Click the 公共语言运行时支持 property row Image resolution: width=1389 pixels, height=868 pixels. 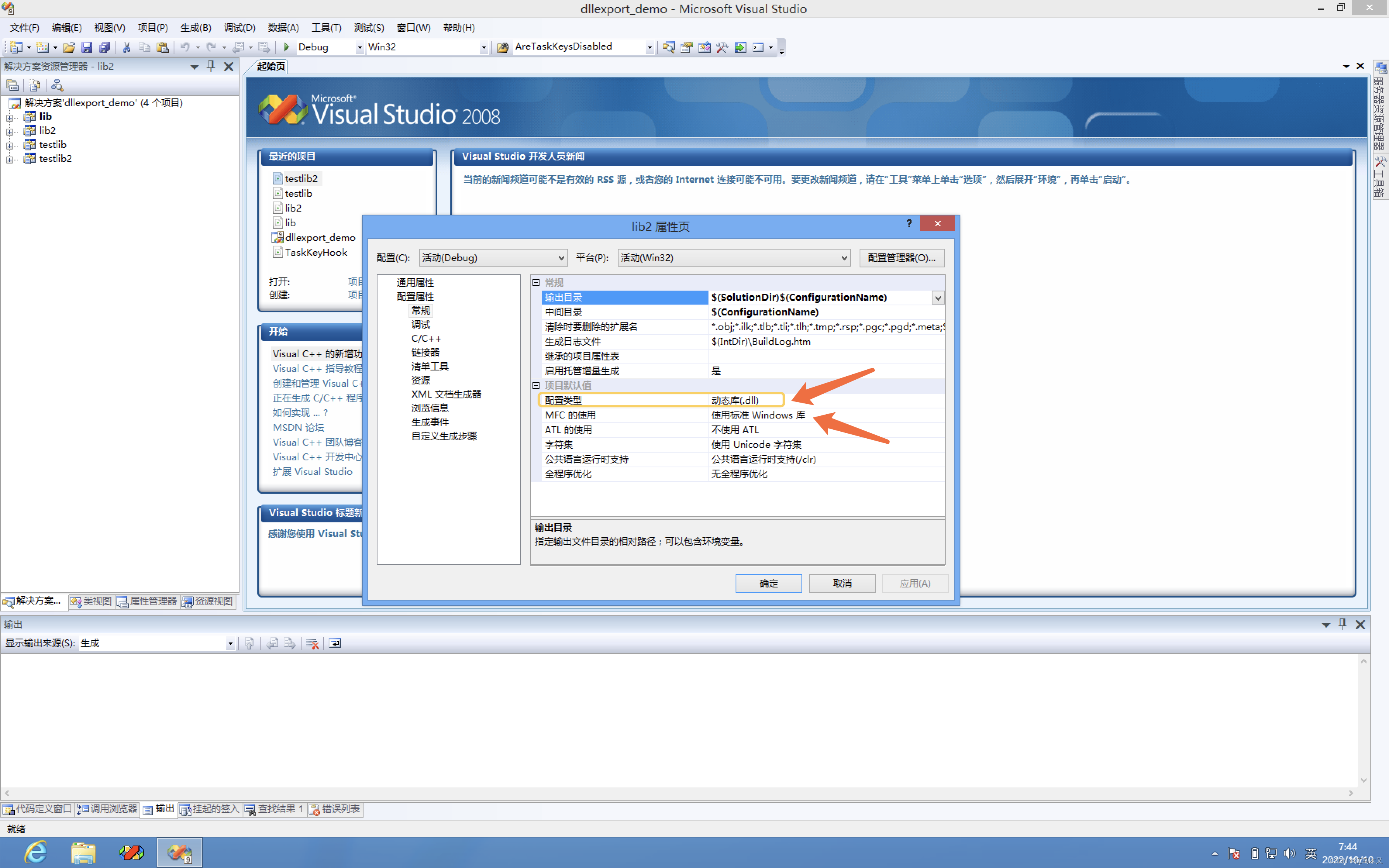click(743, 459)
